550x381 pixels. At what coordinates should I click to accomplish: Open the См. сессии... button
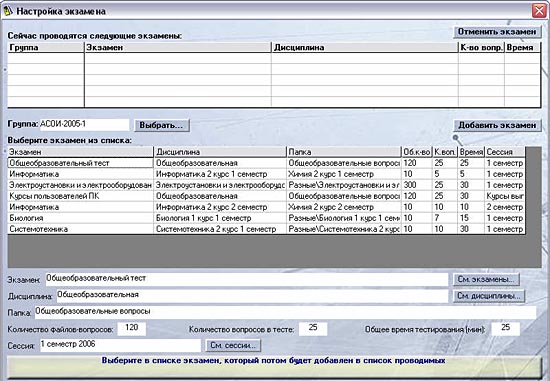click(x=233, y=346)
